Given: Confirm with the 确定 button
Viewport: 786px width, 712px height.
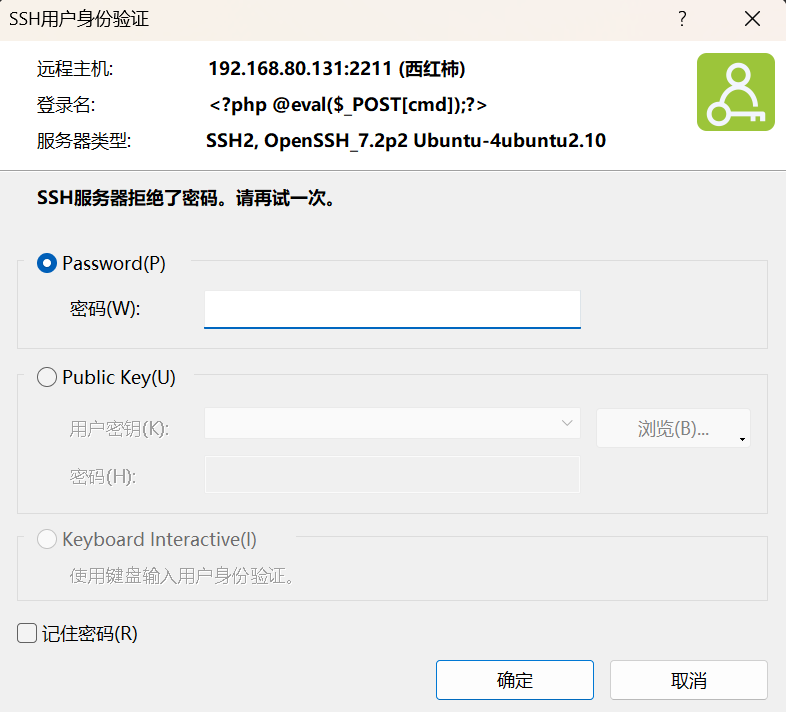Looking at the screenshot, I should pyautogui.click(x=515, y=680).
